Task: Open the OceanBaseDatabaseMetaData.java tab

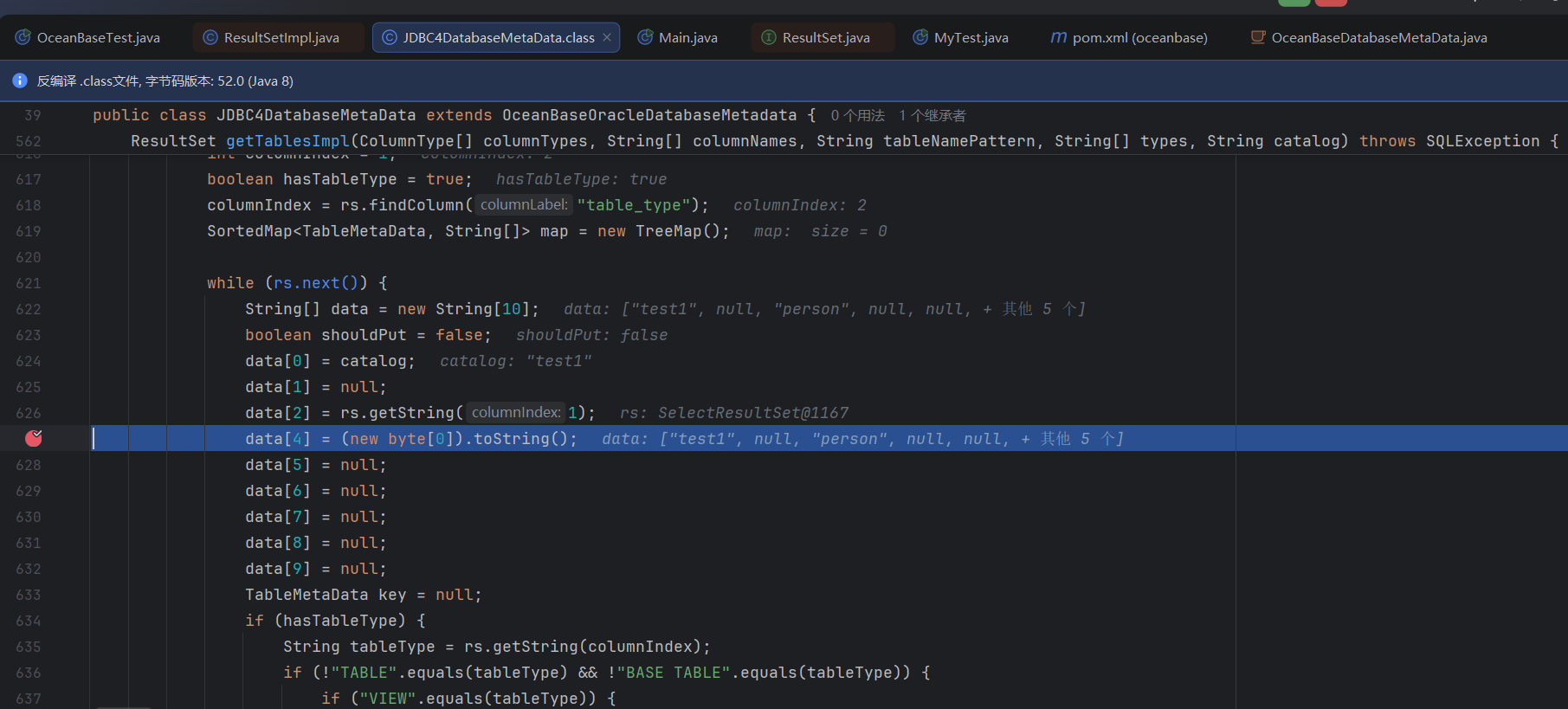Action: coord(1378,37)
